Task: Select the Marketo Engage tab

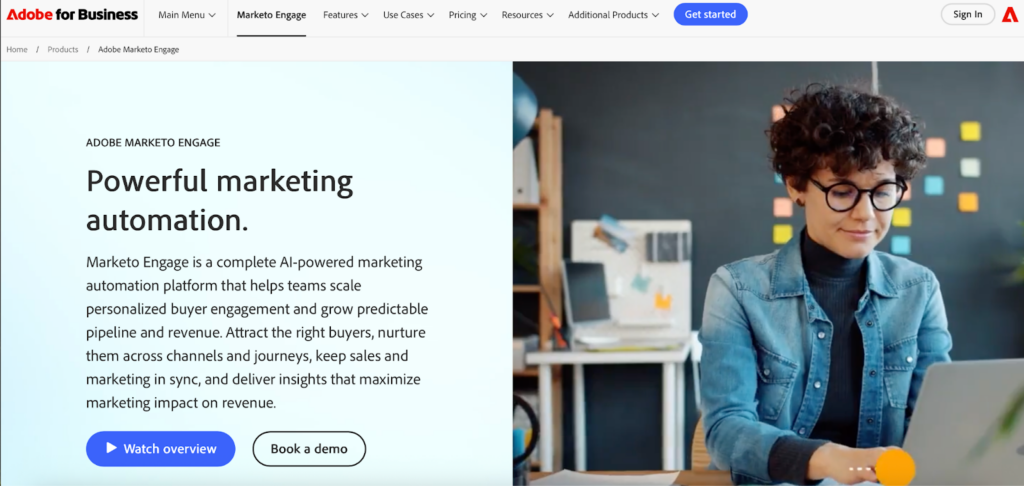Action: (271, 14)
